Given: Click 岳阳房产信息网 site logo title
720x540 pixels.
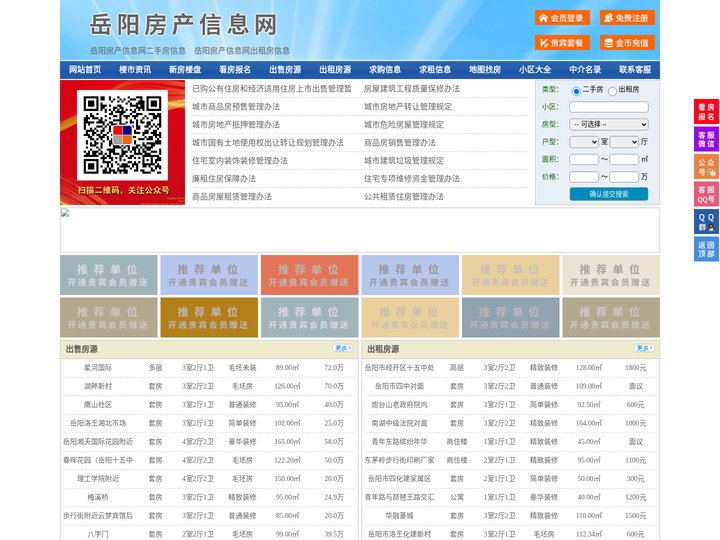Looking at the screenshot, I should [183, 24].
